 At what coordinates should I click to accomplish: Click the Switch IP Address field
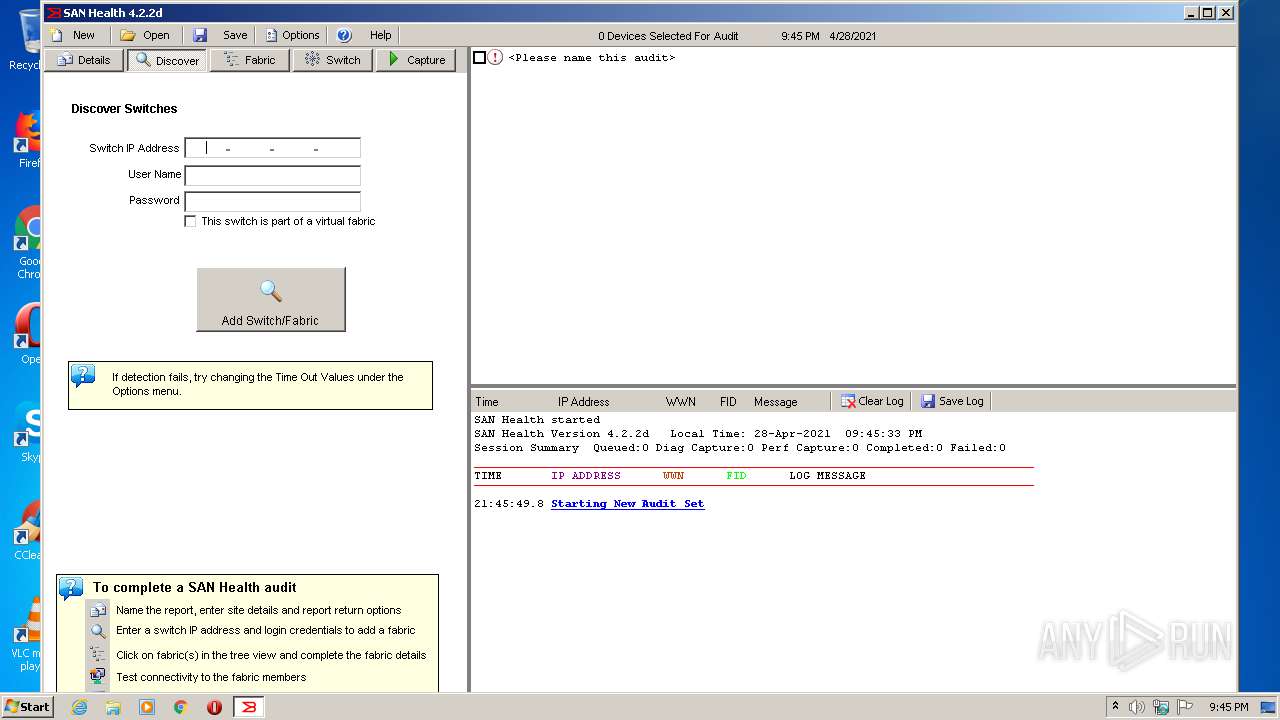[x=273, y=148]
